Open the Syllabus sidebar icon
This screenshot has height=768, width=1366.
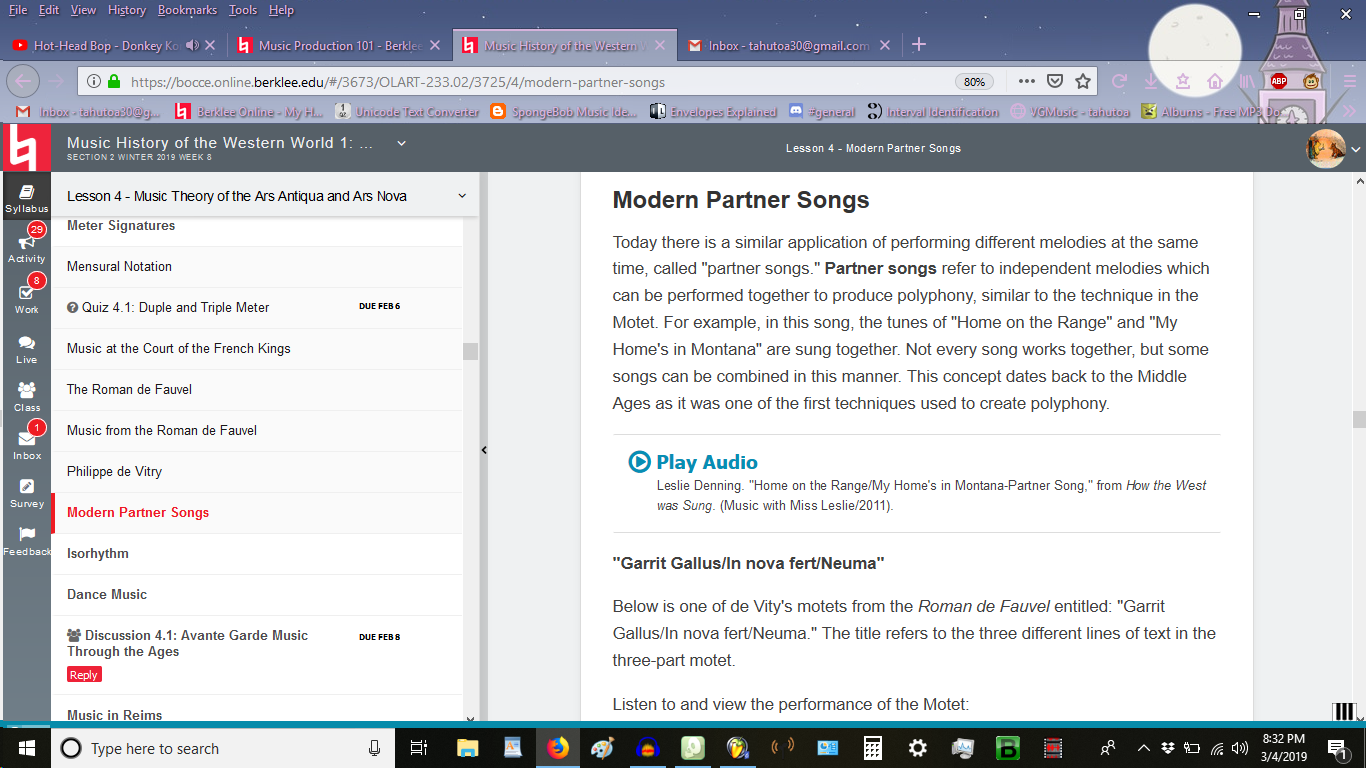(x=26, y=197)
